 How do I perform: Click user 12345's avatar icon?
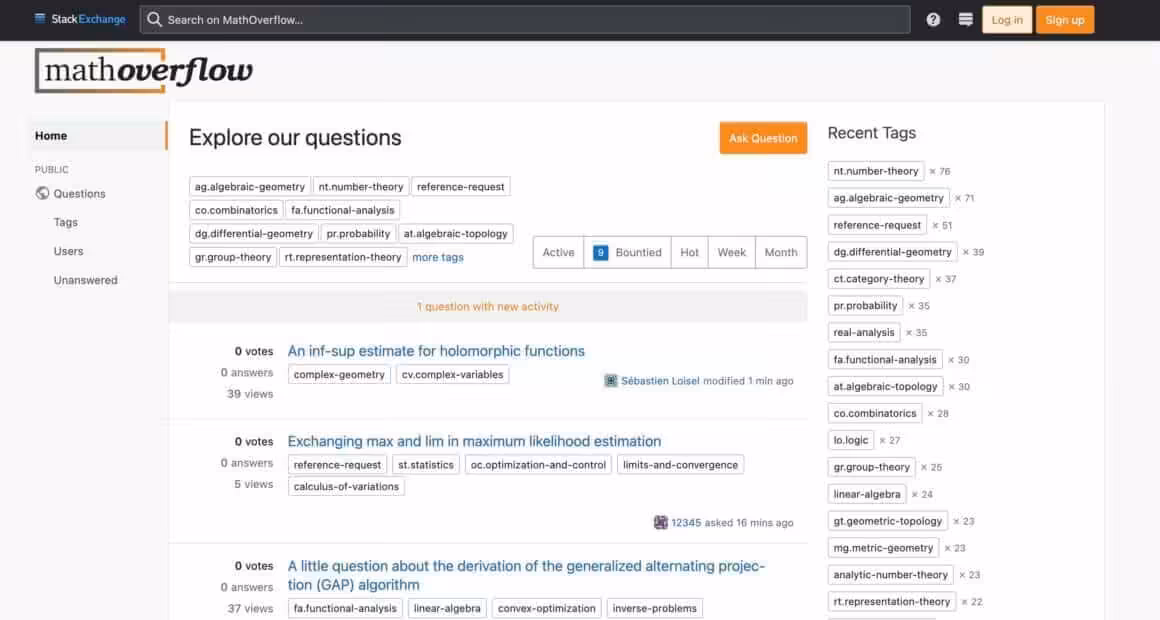(661, 522)
